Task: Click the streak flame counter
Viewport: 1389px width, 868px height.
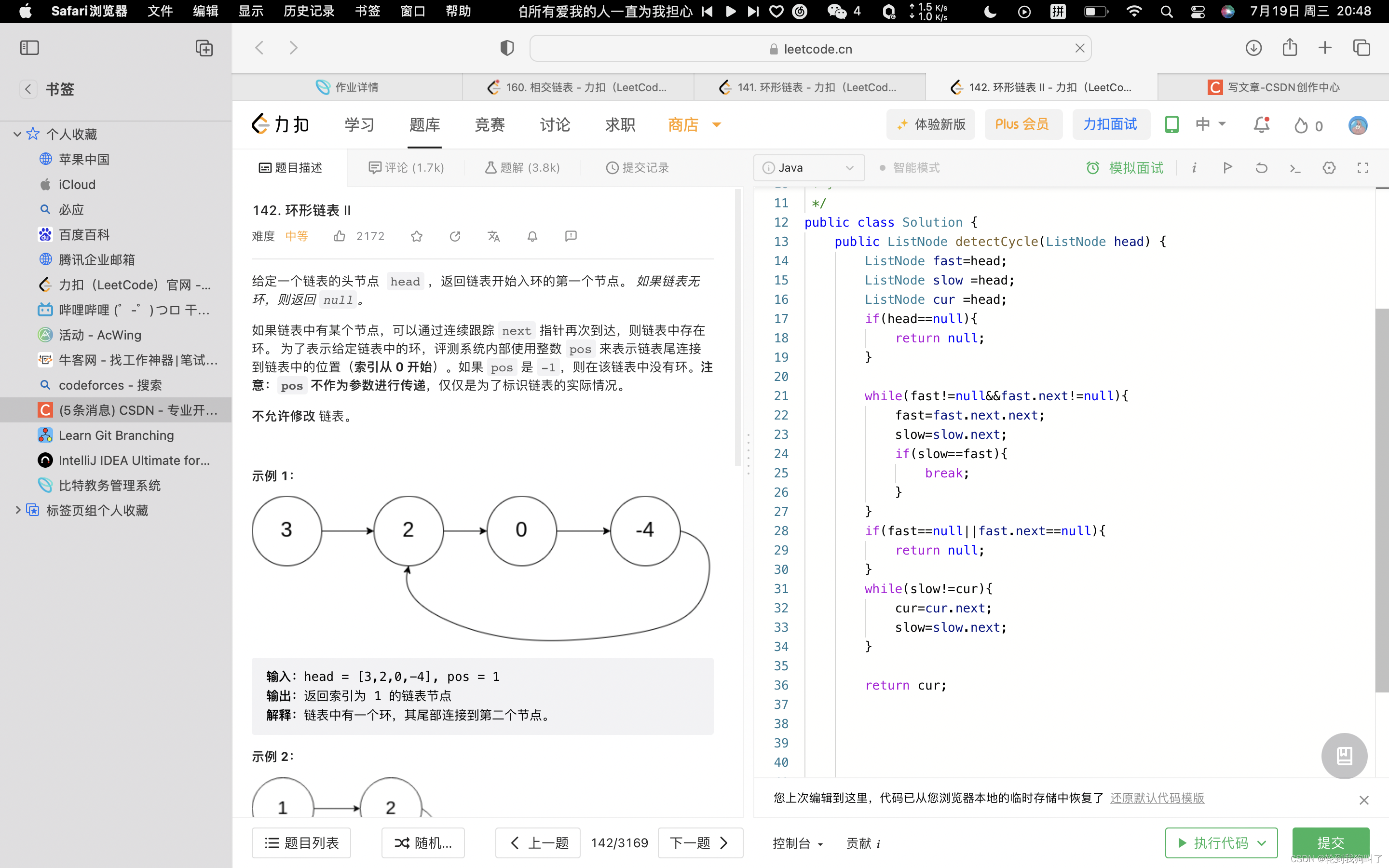Action: click(x=1308, y=125)
